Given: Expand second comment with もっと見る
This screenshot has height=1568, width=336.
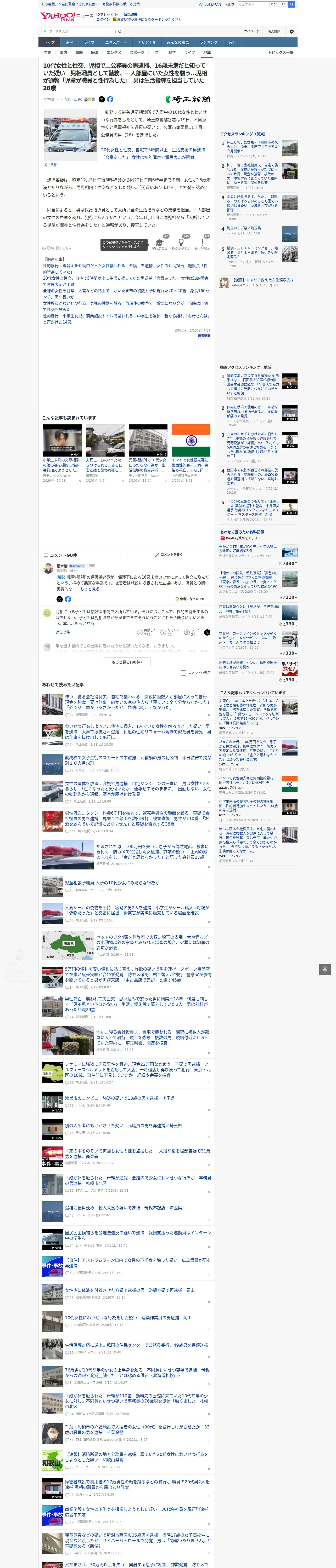Looking at the screenshot, I should coord(85,623).
